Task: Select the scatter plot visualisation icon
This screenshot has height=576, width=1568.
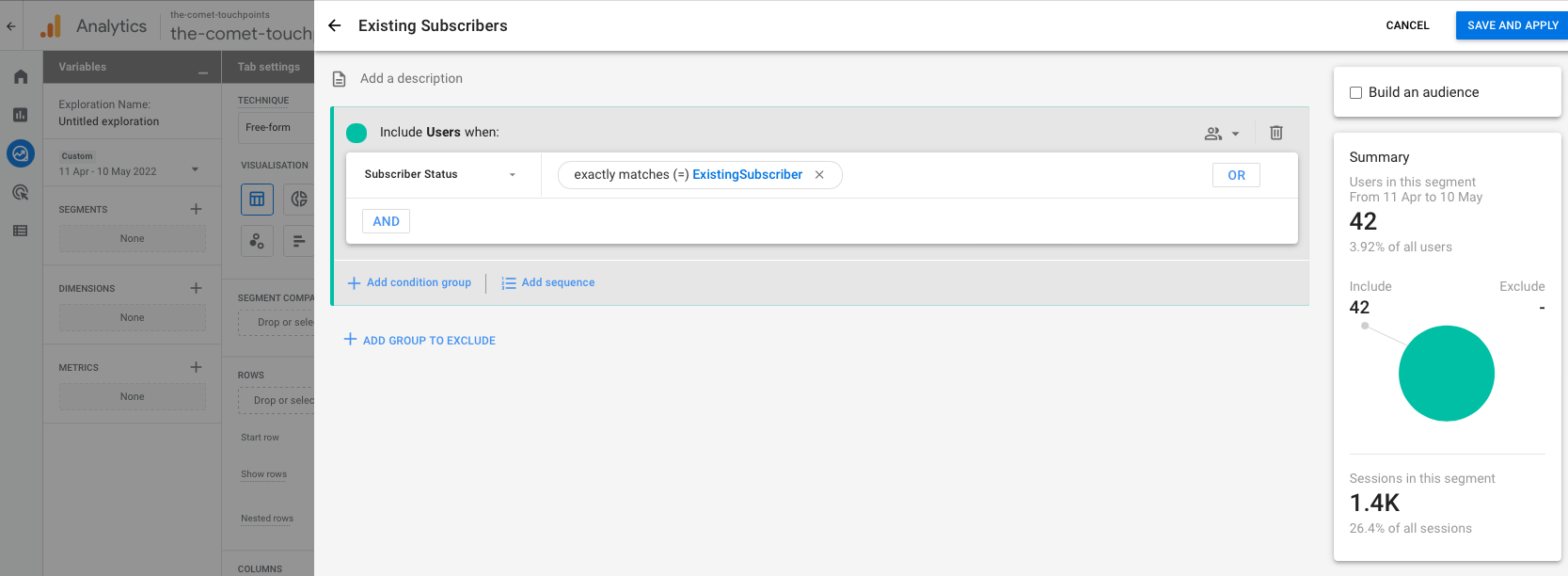Action: coord(257,242)
